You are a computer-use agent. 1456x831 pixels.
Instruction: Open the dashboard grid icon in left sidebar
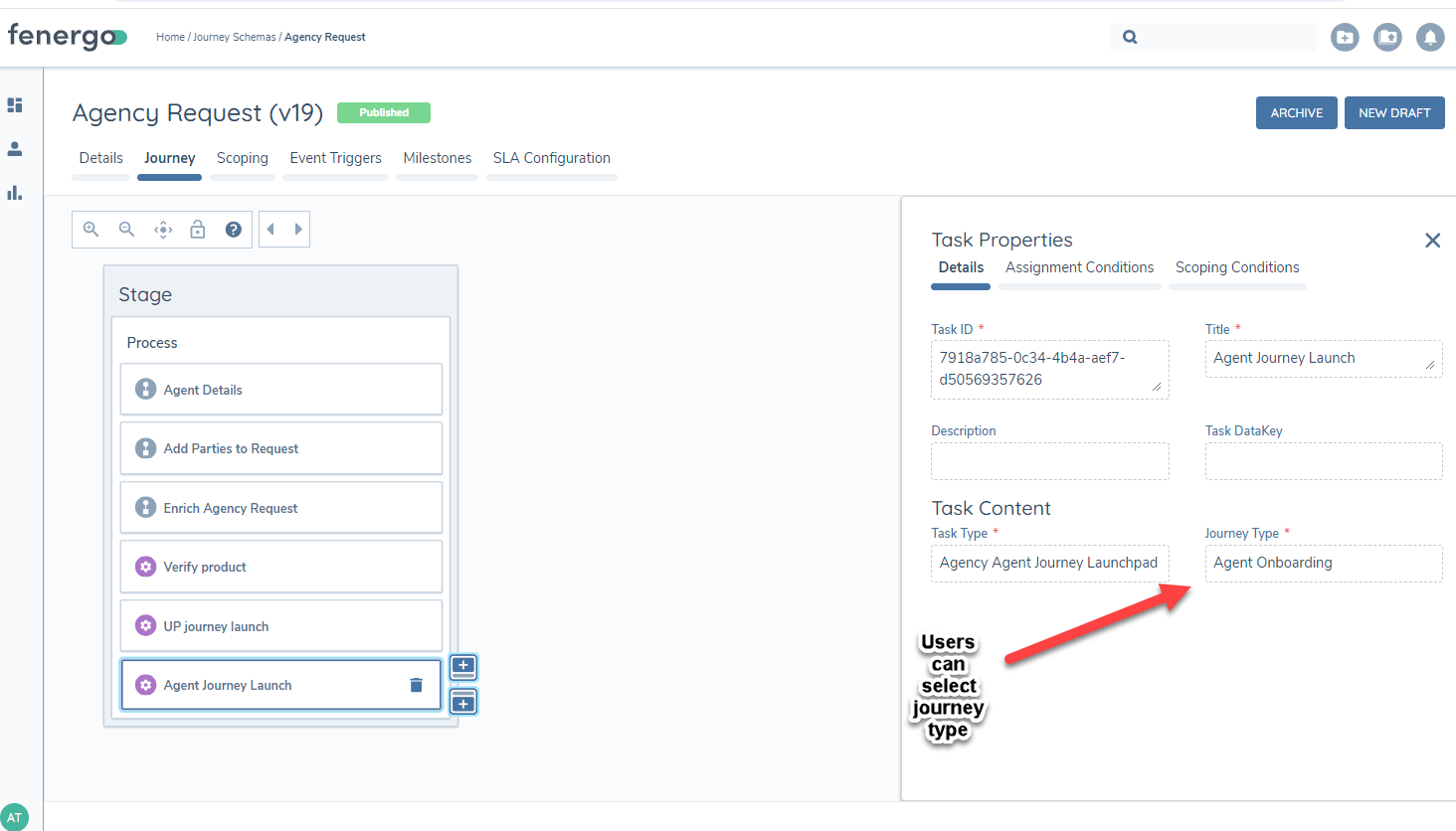tap(15, 104)
